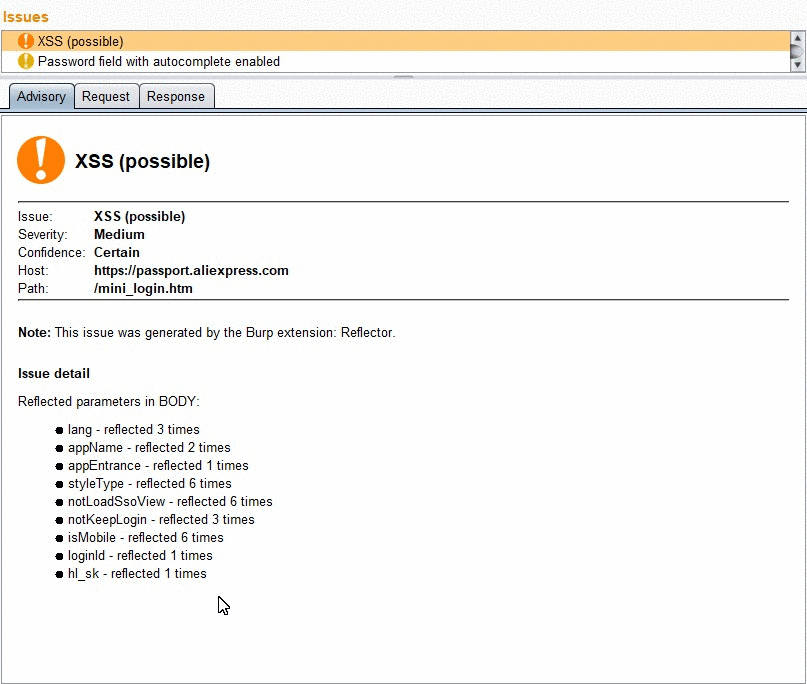Click the yellow Password field issue icon
807x684 pixels.
tap(25, 61)
